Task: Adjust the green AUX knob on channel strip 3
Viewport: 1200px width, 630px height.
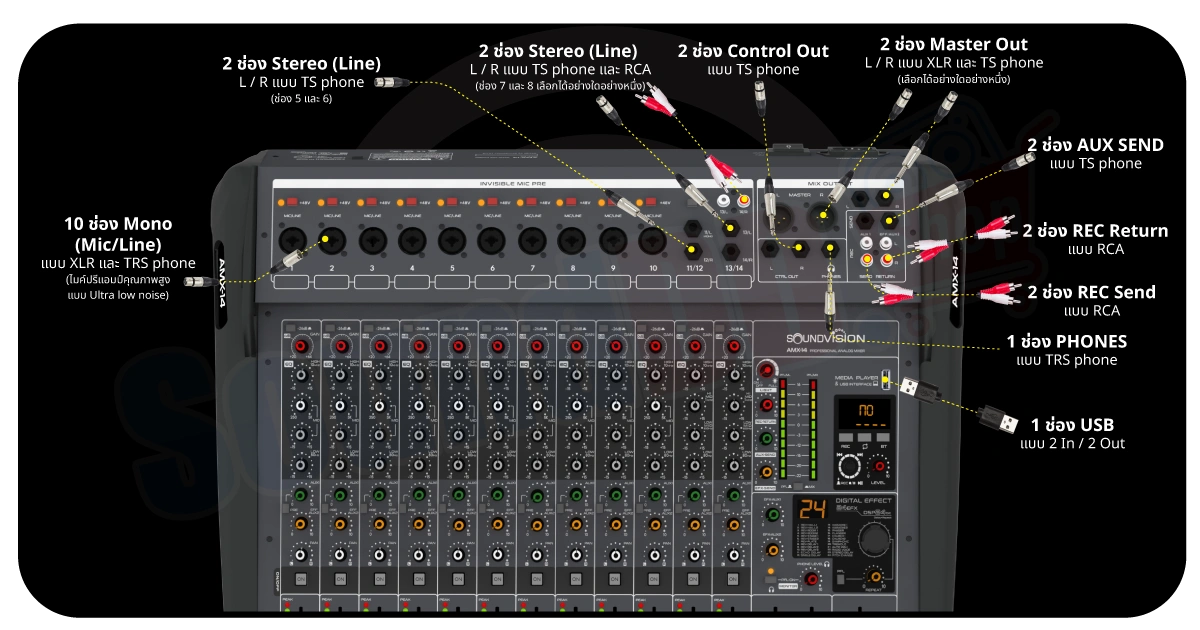Action: pos(381,494)
